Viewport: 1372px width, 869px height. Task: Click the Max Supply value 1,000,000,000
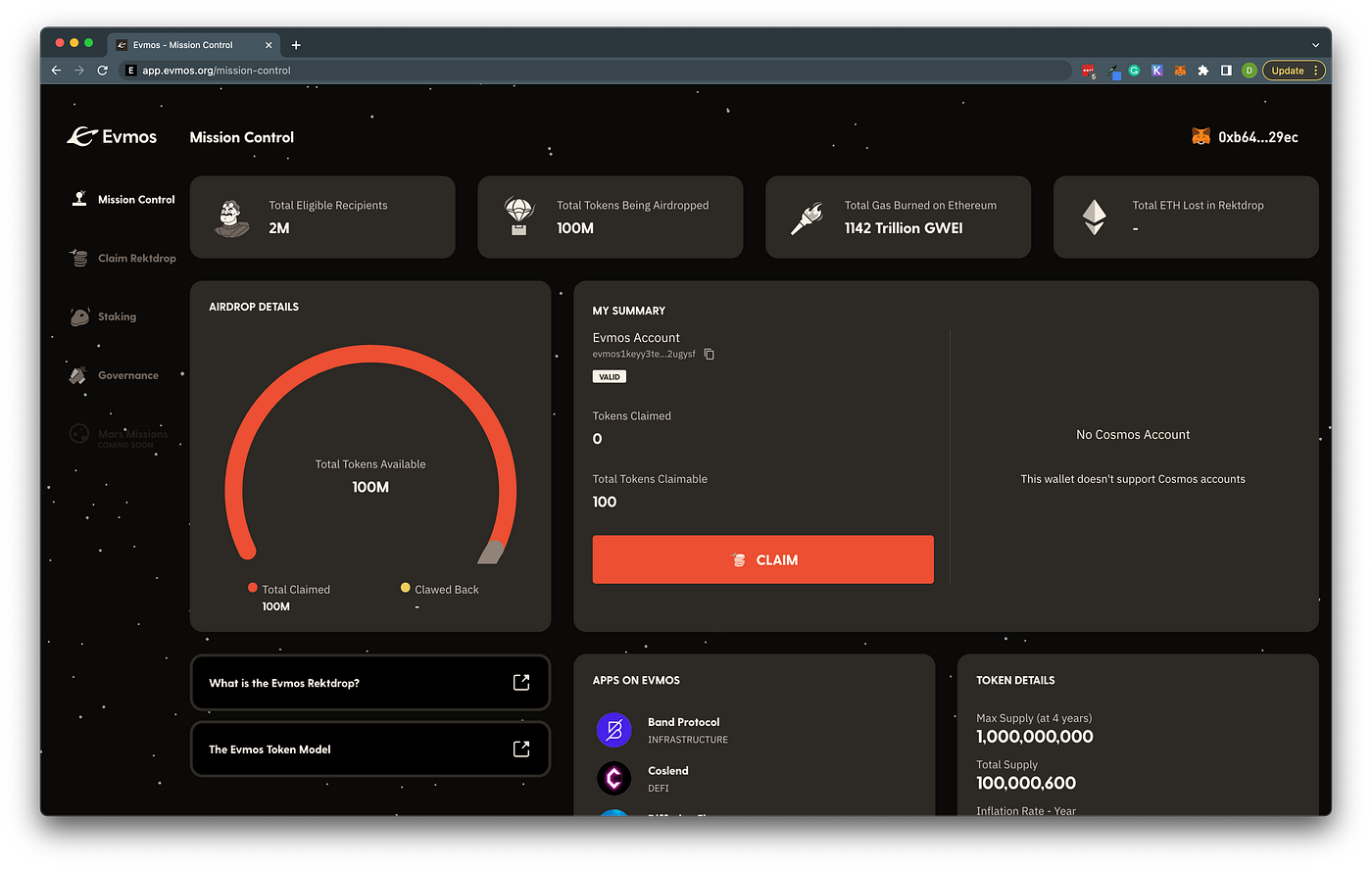click(x=1035, y=737)
